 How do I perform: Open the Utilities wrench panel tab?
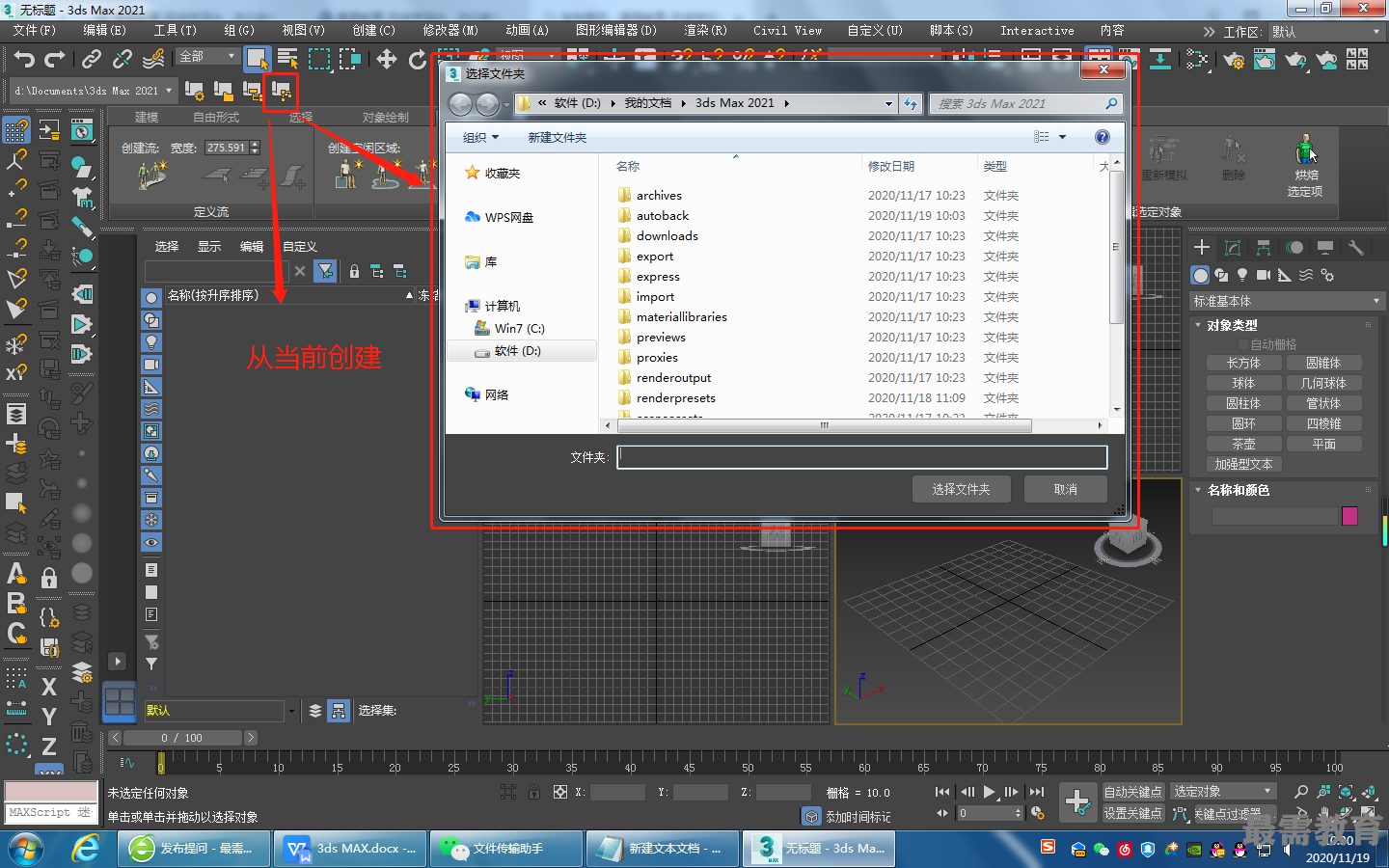1356,248
